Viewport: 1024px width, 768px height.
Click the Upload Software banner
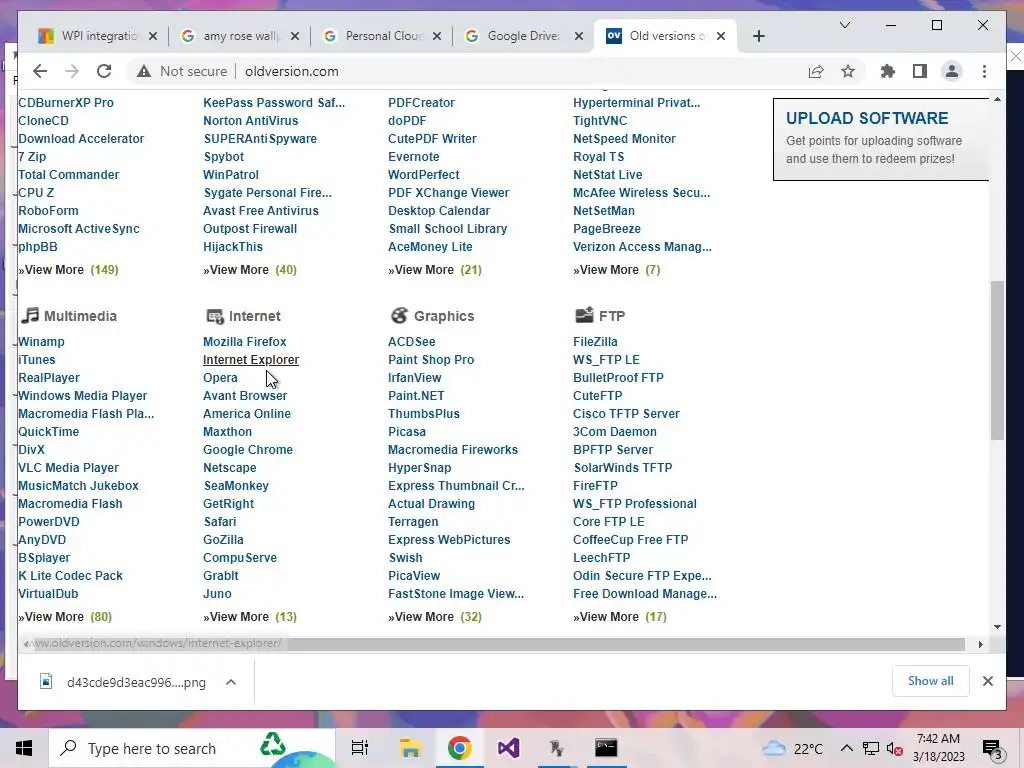point(881,139)
